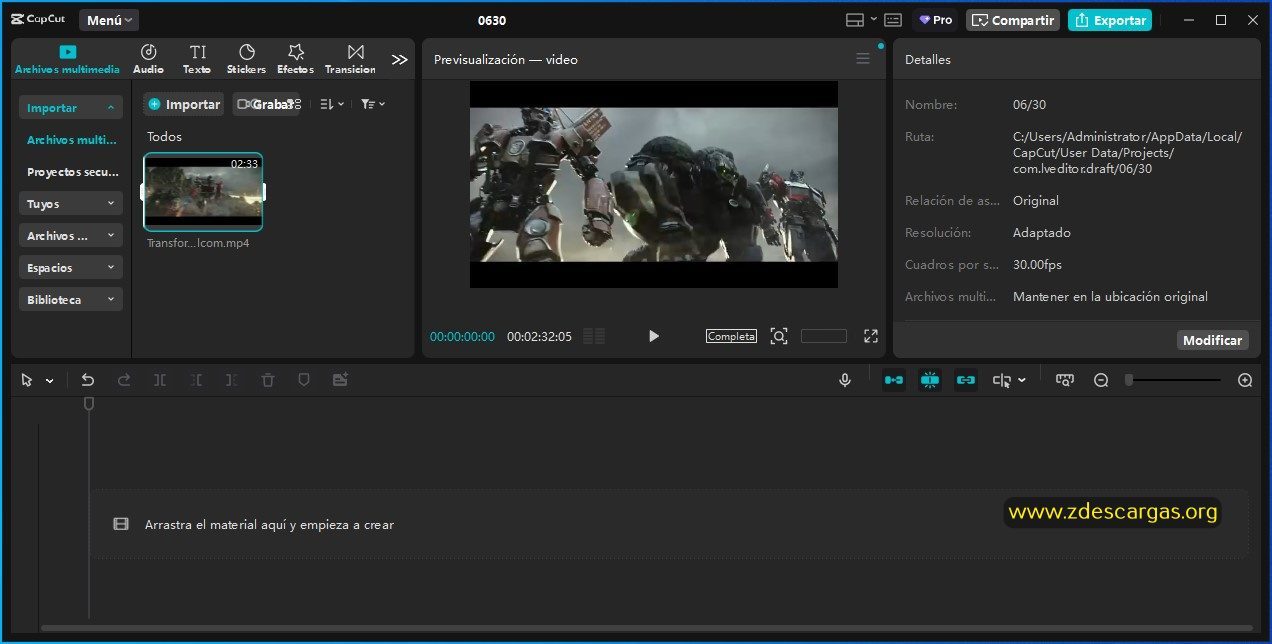Click the microphone voiceover icon
Screen dimensions: 1272x644
[x=845, y=380]
